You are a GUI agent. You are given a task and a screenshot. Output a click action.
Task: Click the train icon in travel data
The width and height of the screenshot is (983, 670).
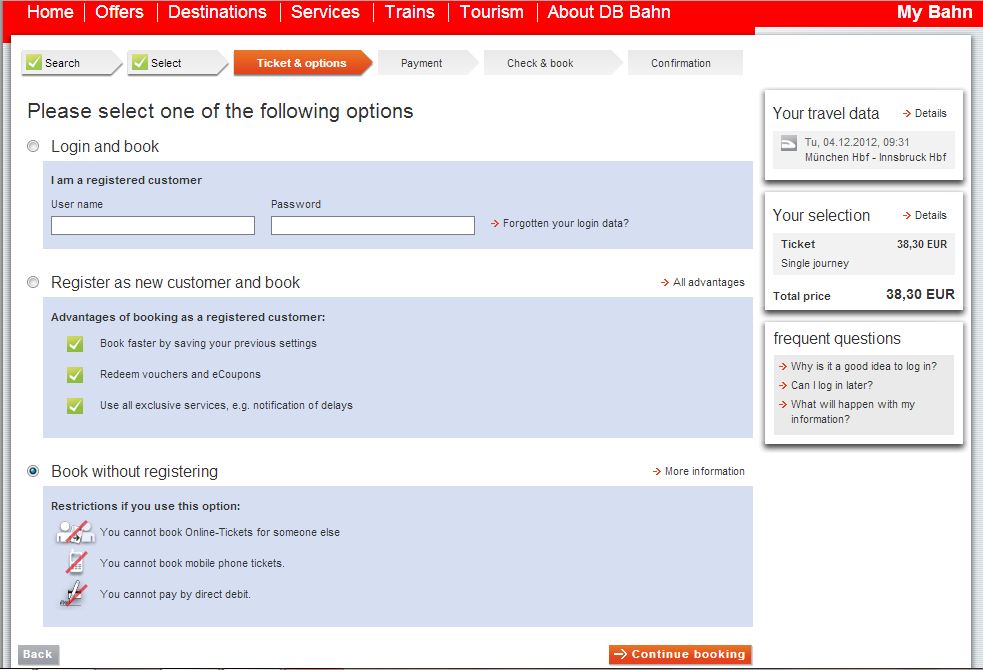click(x=788, y=144)
